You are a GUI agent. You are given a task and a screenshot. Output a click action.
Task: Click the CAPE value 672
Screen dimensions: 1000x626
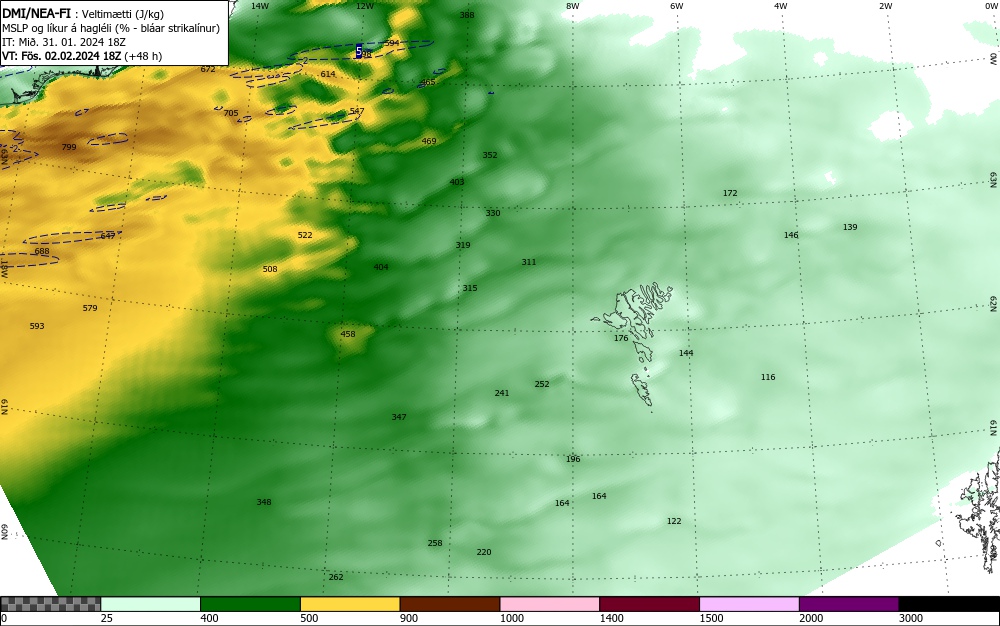coord(208,69)
